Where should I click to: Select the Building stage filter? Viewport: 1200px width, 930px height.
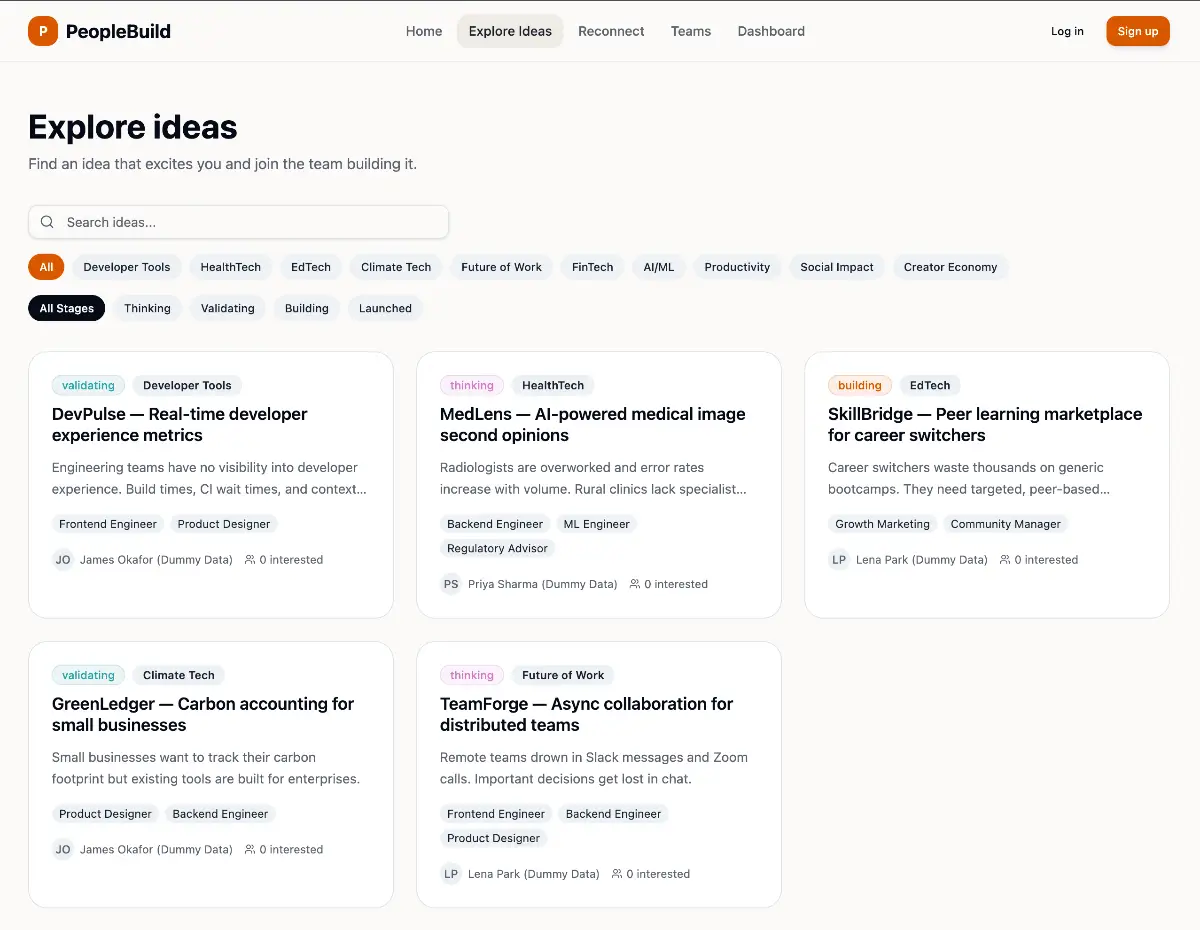(x=306, y=308)
